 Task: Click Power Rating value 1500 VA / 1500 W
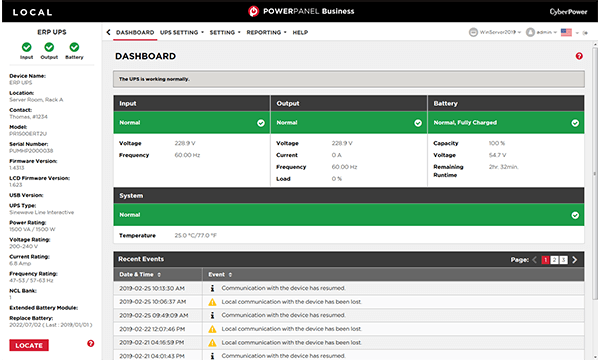pyautogui.click(x=32, y=230)
